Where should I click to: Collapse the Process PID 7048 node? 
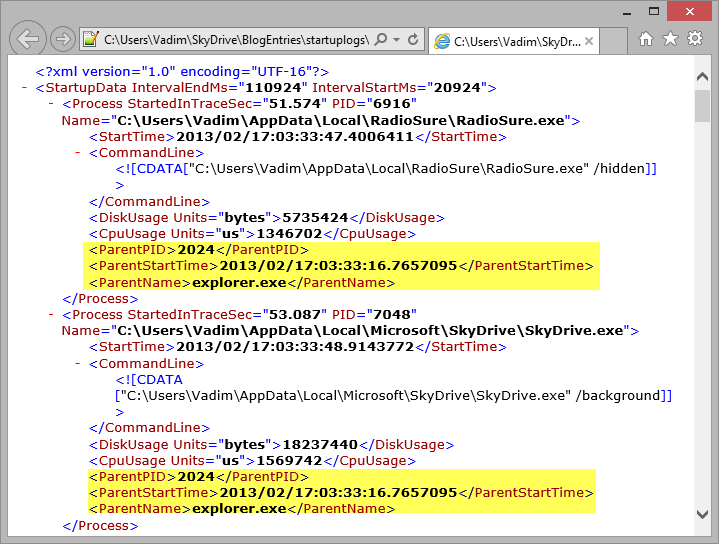(x=51, y=314)
